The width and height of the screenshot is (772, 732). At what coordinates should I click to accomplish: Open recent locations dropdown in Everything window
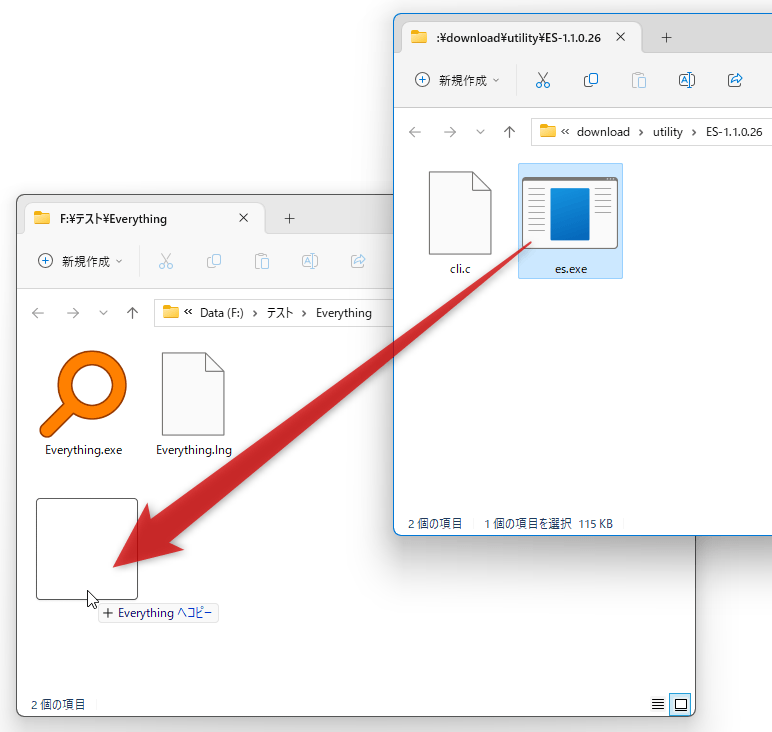coord(103,313)
